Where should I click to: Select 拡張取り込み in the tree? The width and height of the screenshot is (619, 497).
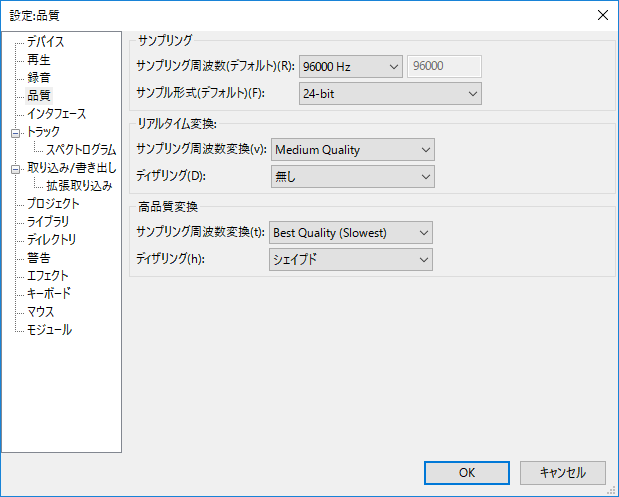coord(79,186)
